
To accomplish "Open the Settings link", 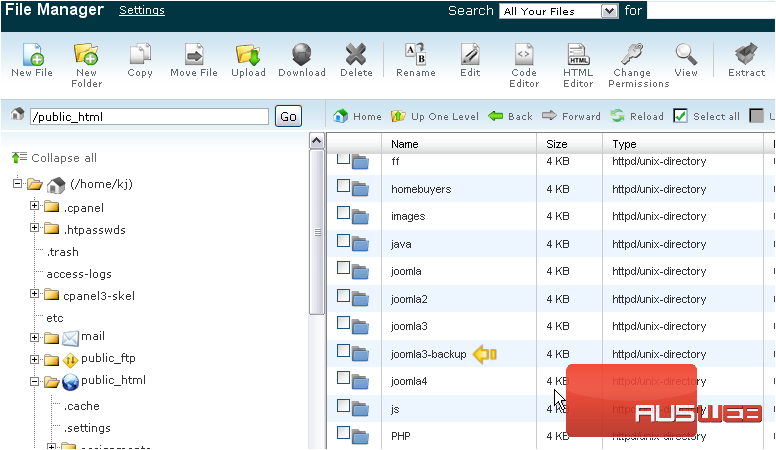I will pyautogui.click(x=141, y=11).
